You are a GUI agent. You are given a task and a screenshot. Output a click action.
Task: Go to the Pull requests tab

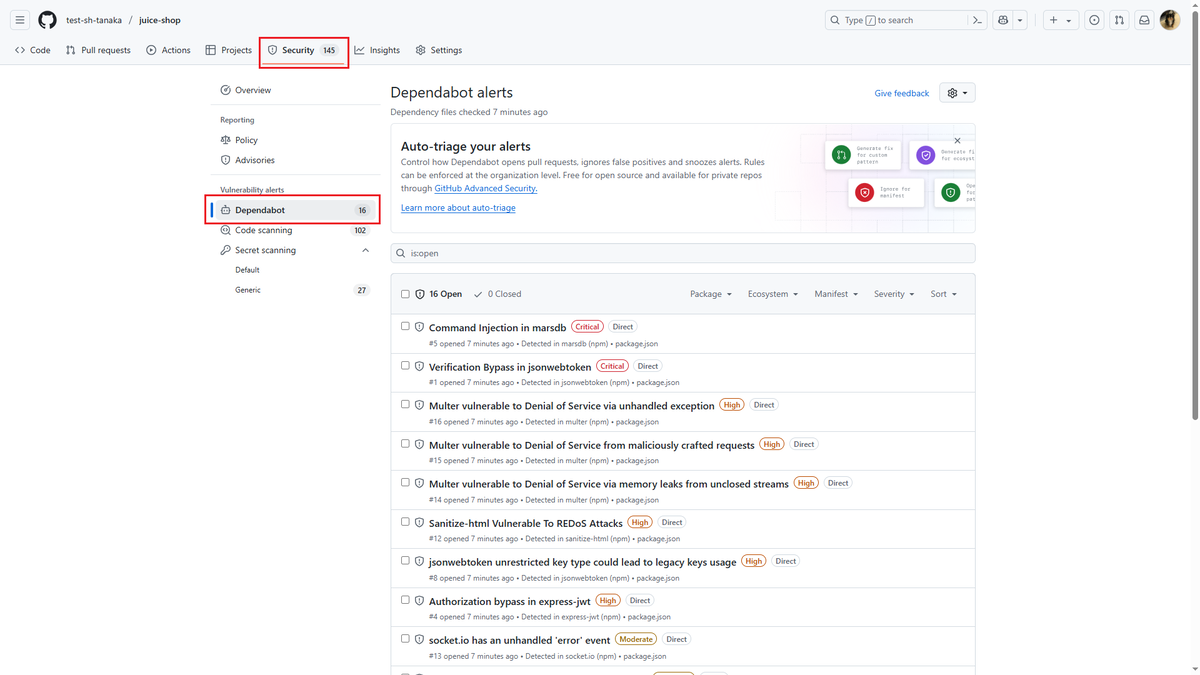[98, 50]
